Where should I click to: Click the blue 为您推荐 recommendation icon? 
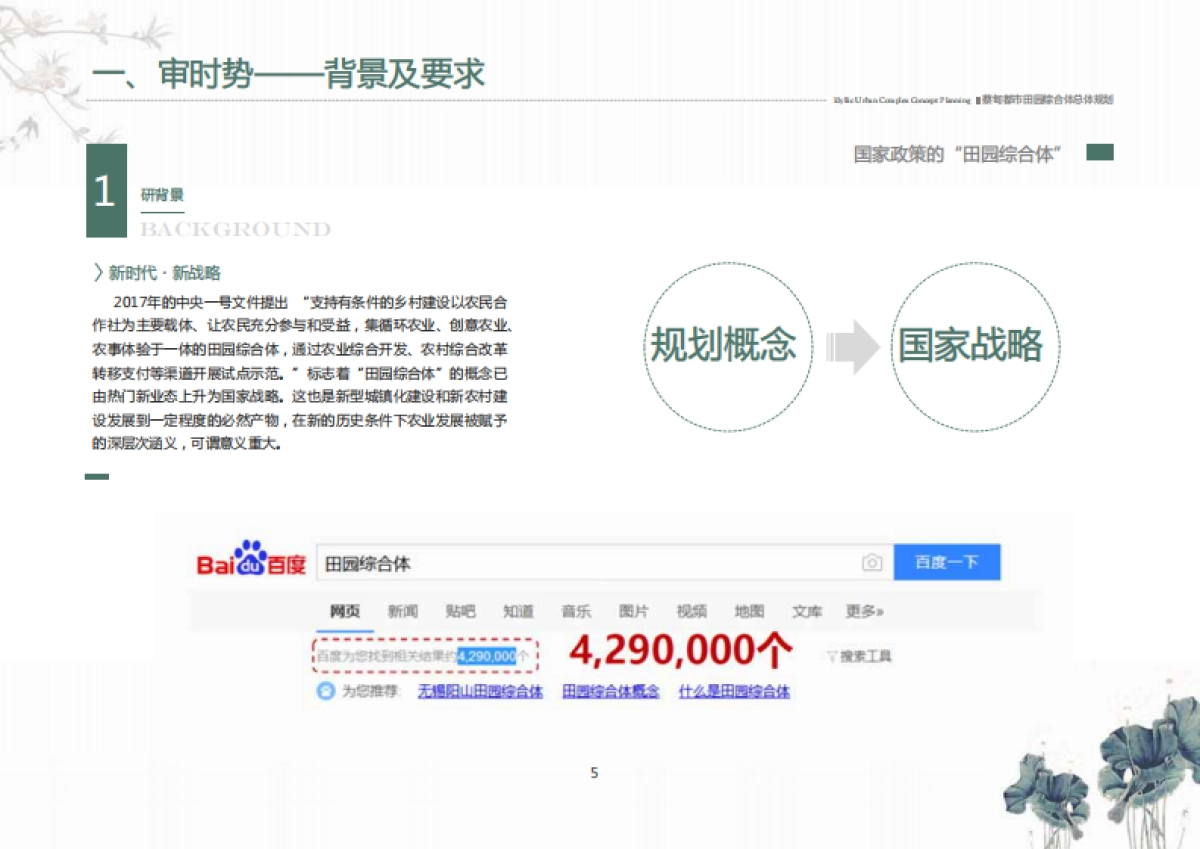tap(325, 691)
